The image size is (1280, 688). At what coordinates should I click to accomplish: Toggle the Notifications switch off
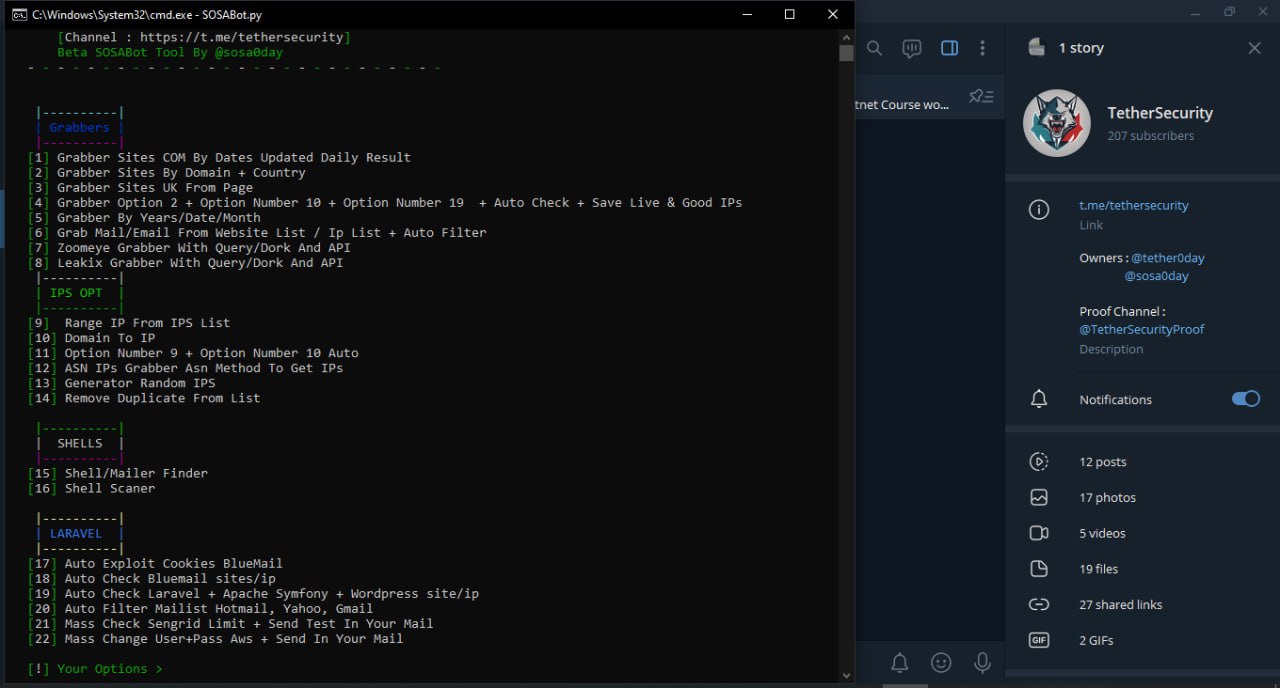click(x=1245, y=399)
